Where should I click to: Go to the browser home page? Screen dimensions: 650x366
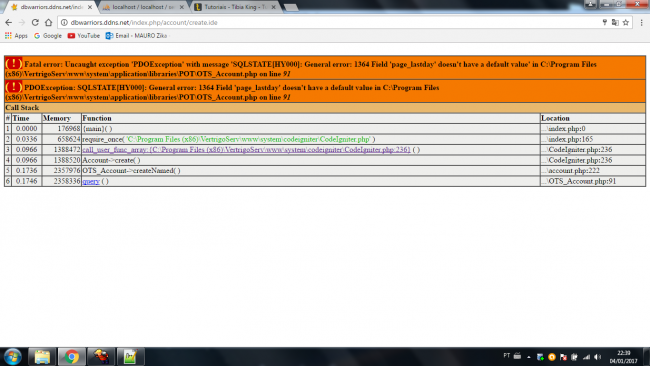[49, 22]
